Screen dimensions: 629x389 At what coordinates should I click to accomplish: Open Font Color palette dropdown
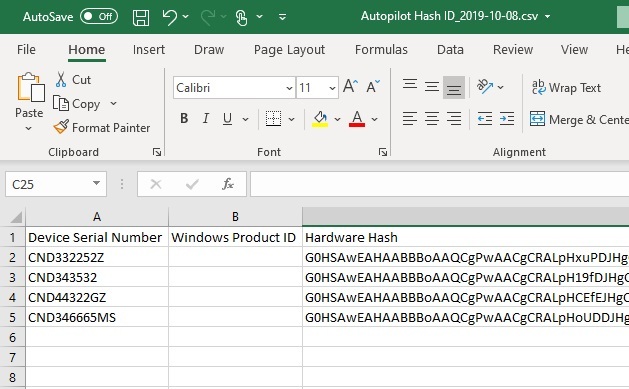point(375,119)
